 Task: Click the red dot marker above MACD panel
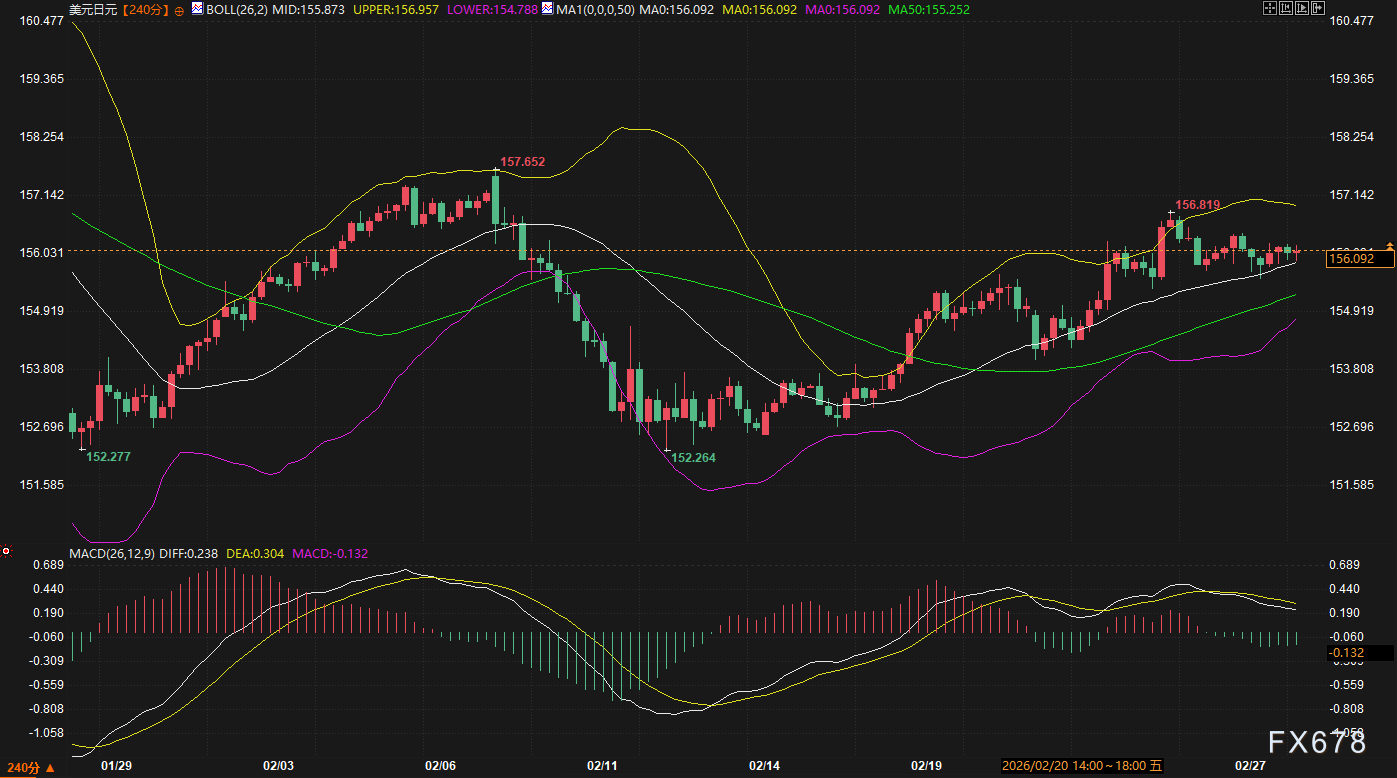point(6,550)
